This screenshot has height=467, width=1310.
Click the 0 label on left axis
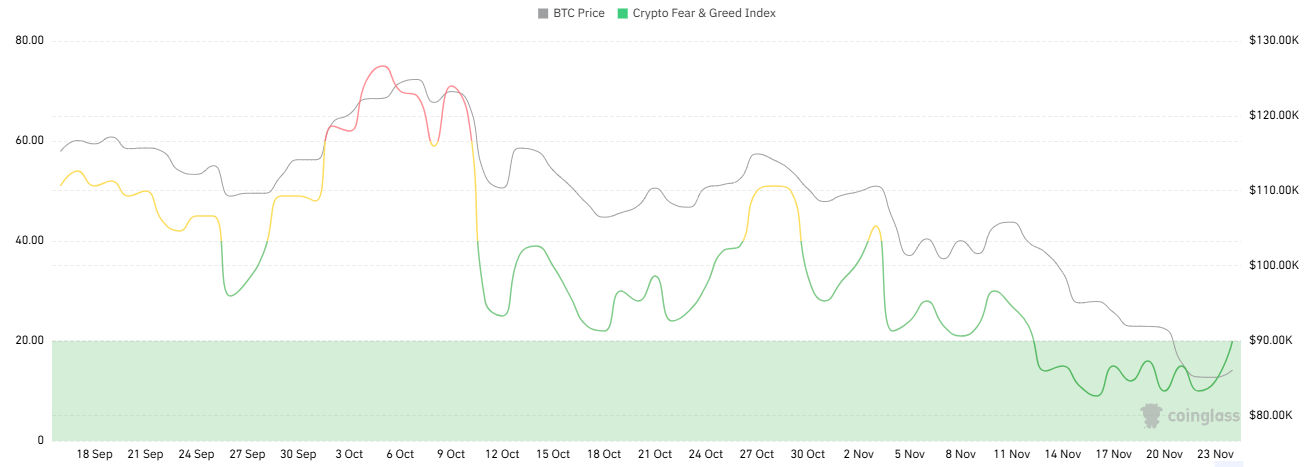pyautogui.click(x=40, y=441)
